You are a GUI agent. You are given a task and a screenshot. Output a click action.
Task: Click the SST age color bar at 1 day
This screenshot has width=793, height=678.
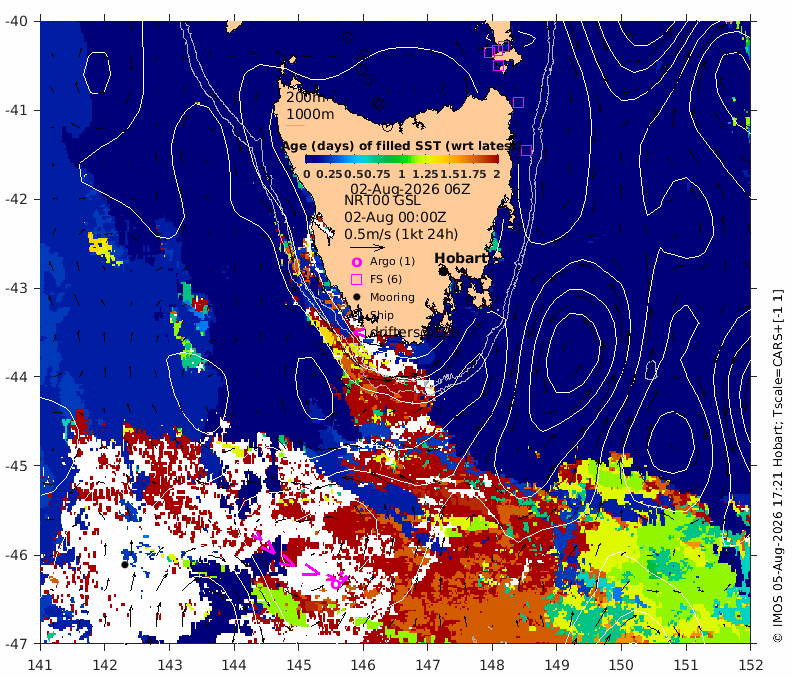402,159
